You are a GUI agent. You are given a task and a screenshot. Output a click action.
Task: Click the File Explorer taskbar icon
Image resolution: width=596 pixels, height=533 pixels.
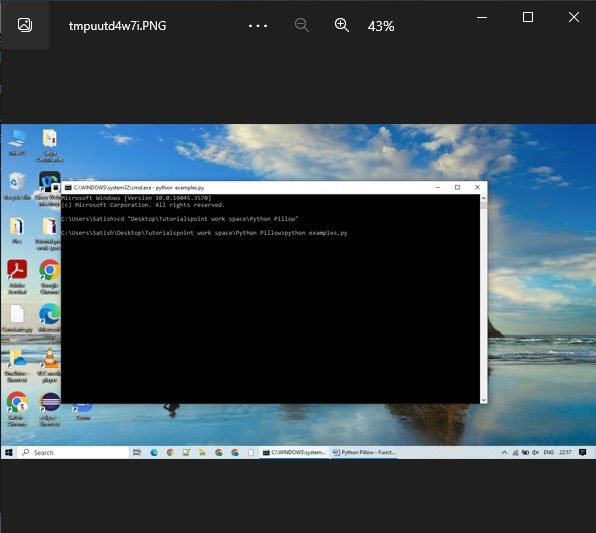[202, 452]
